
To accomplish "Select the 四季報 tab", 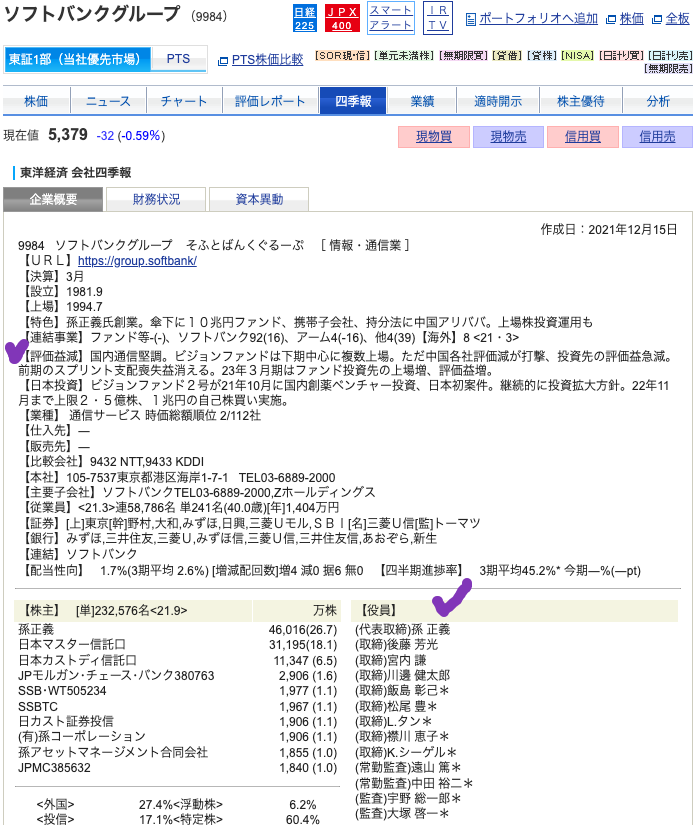I will pyautogui.click(x=353, y=101).
